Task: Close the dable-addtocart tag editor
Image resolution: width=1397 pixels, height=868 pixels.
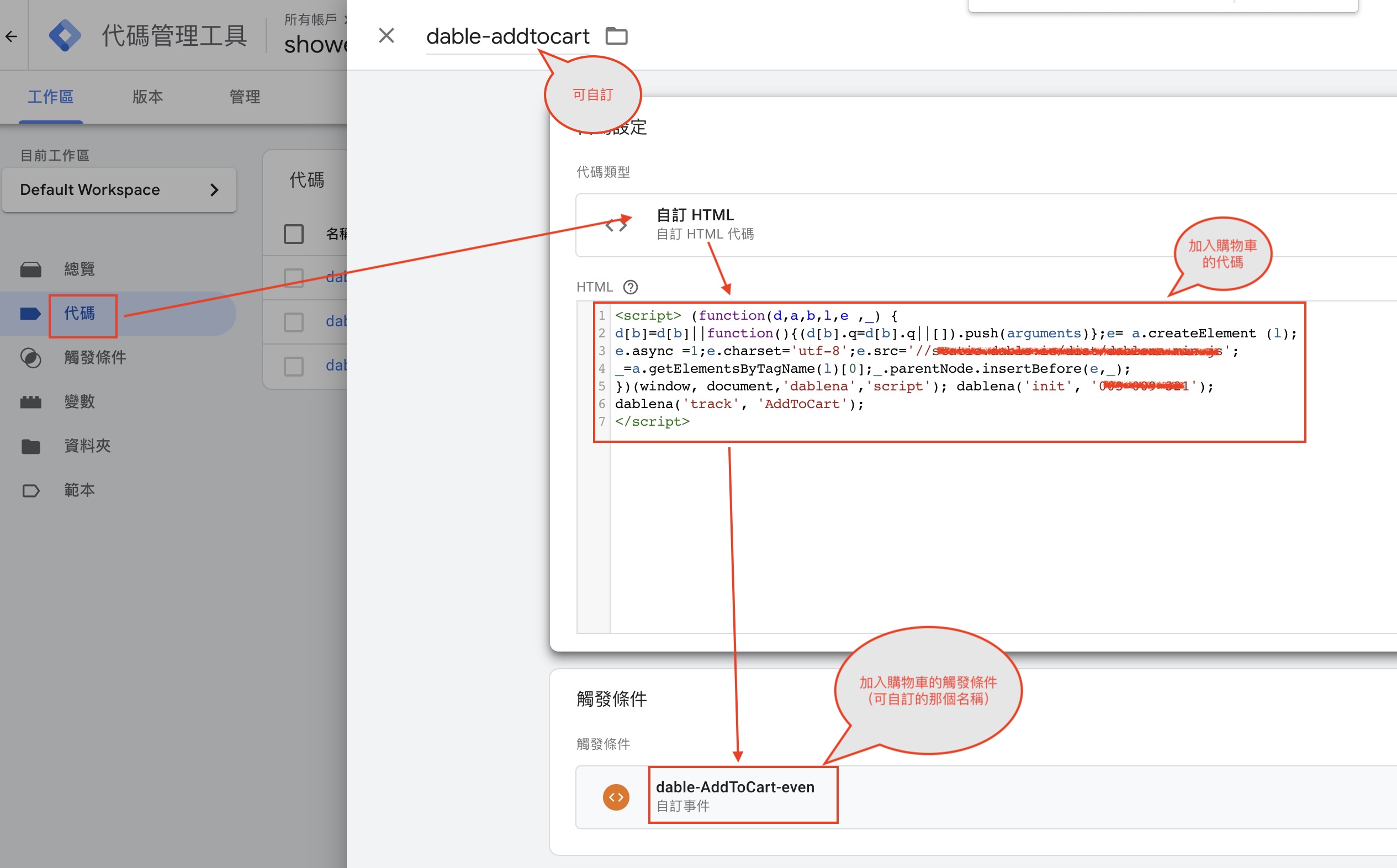Action: [387, 35]
